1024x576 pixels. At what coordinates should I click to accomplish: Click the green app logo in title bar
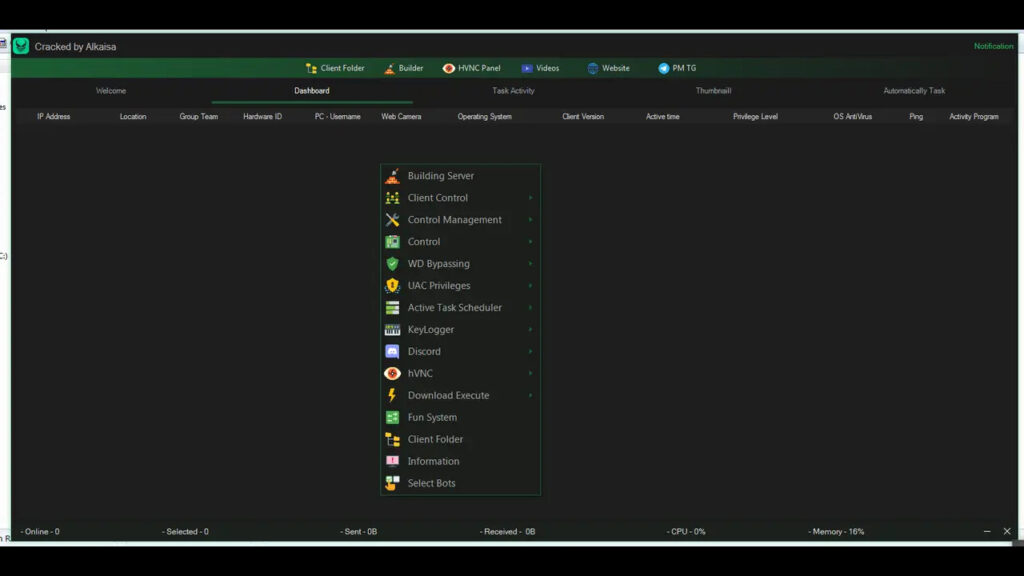pos(21,46)
